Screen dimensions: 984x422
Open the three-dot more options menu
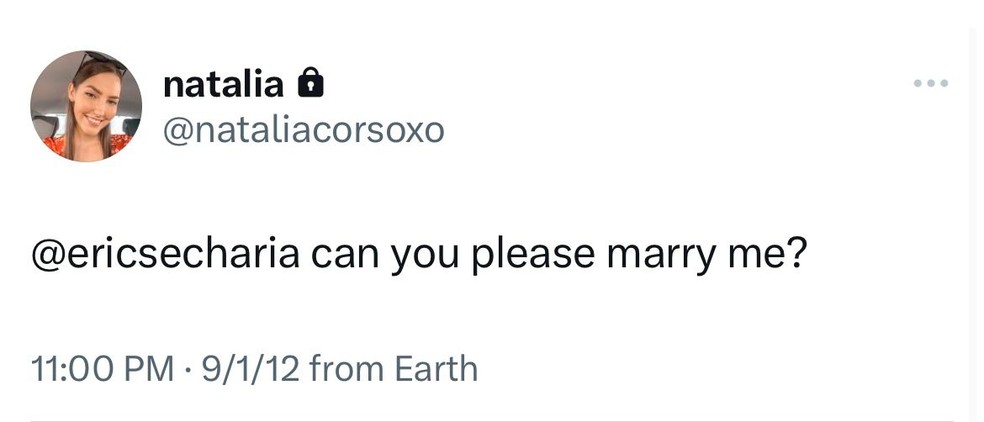point(931,83)
